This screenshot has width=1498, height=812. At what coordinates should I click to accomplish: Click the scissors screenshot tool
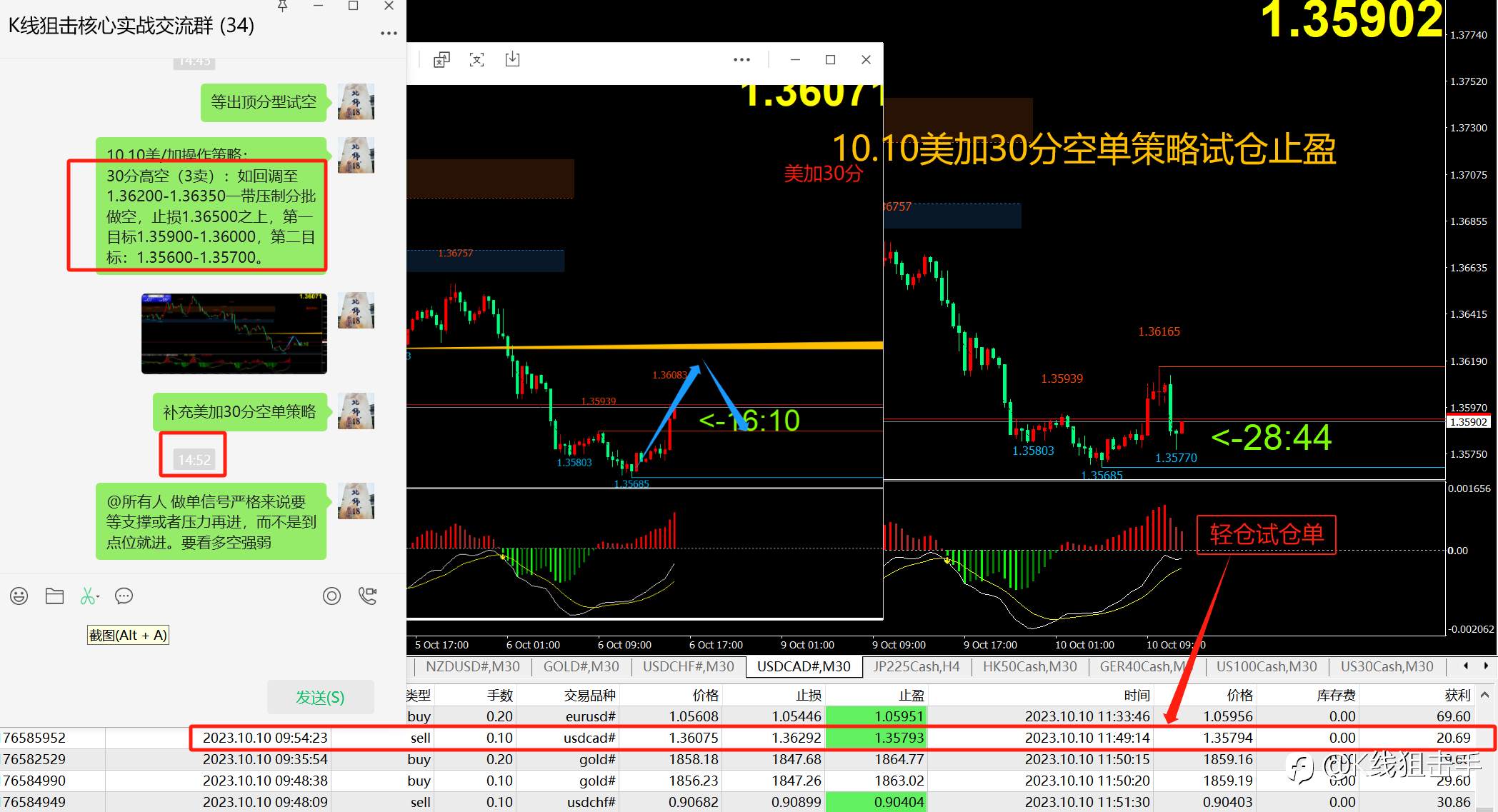pyautogui.click(x=86, y=596)
